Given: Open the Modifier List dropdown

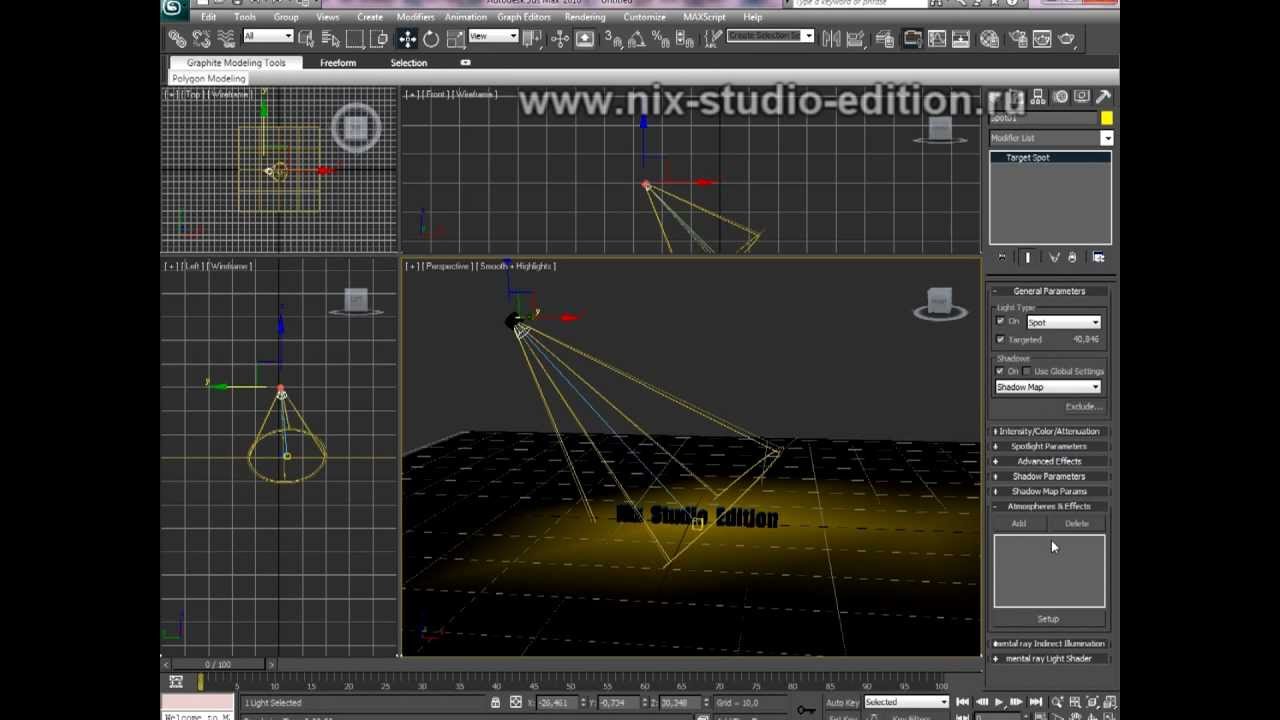Looking at the screenshot, I should pos(1051,138).
